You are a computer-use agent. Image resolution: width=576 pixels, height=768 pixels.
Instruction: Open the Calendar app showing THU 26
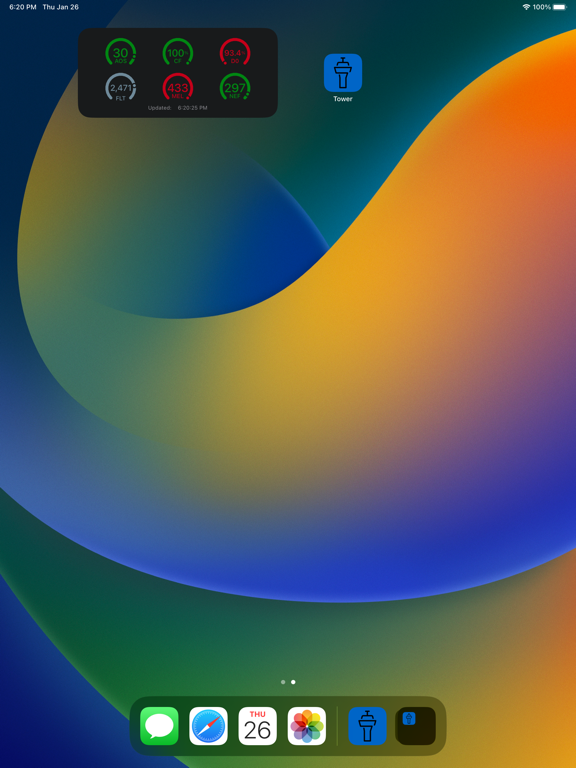[x=258, y=726]
